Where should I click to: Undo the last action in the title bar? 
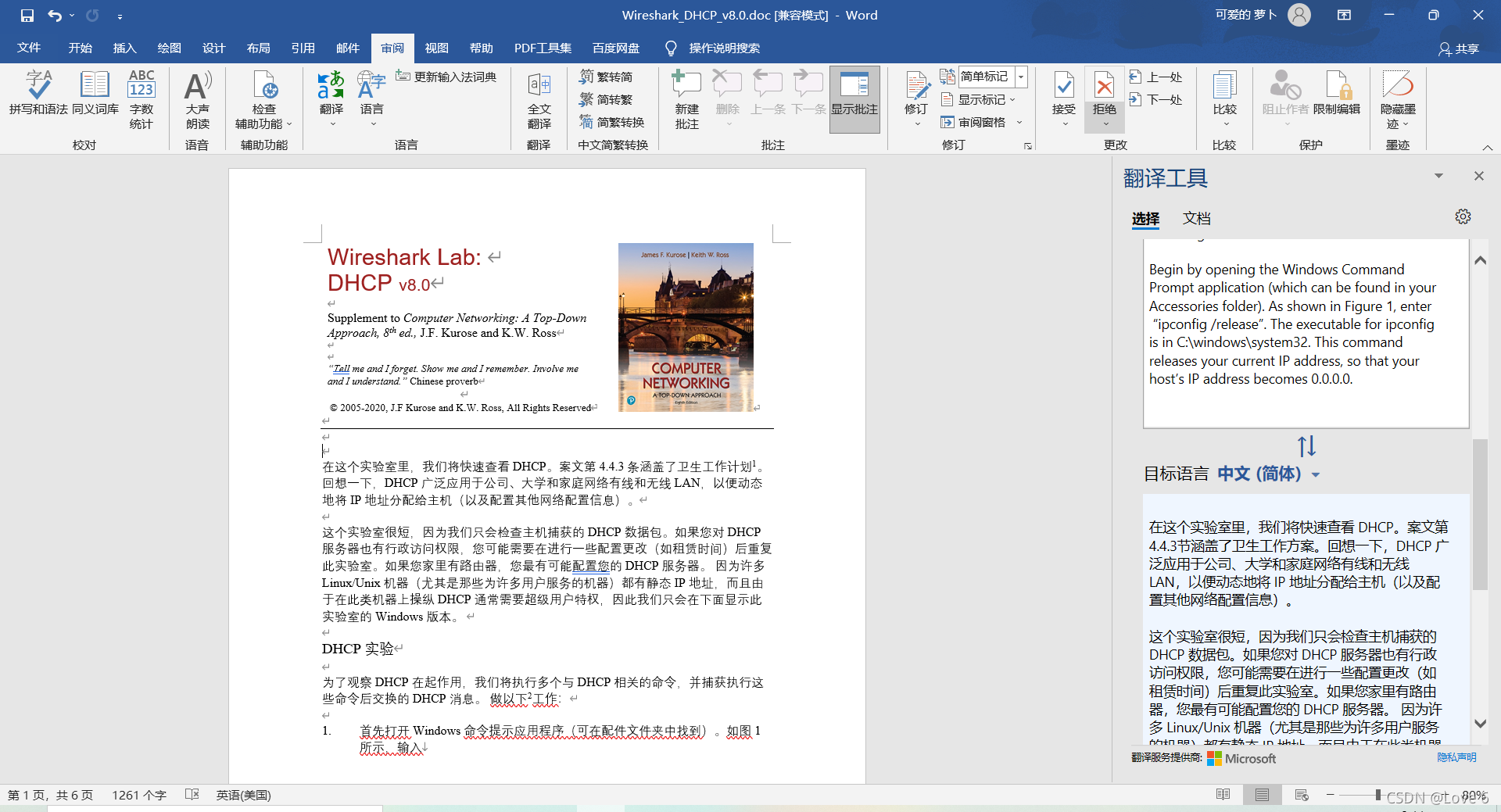click(55, 16)
